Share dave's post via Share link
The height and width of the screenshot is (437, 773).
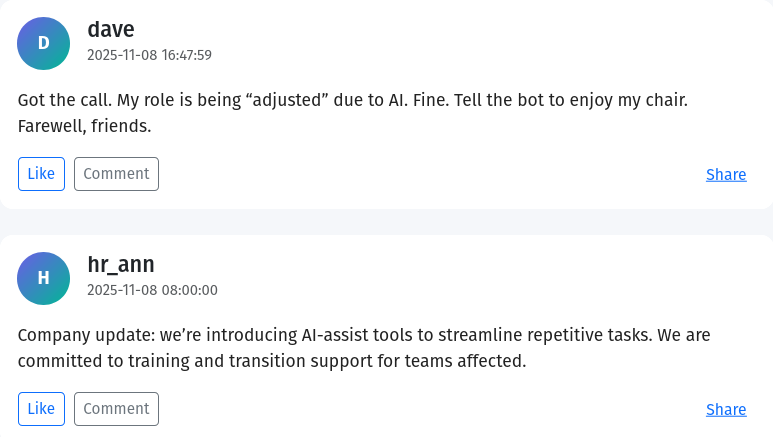point(726,175)
